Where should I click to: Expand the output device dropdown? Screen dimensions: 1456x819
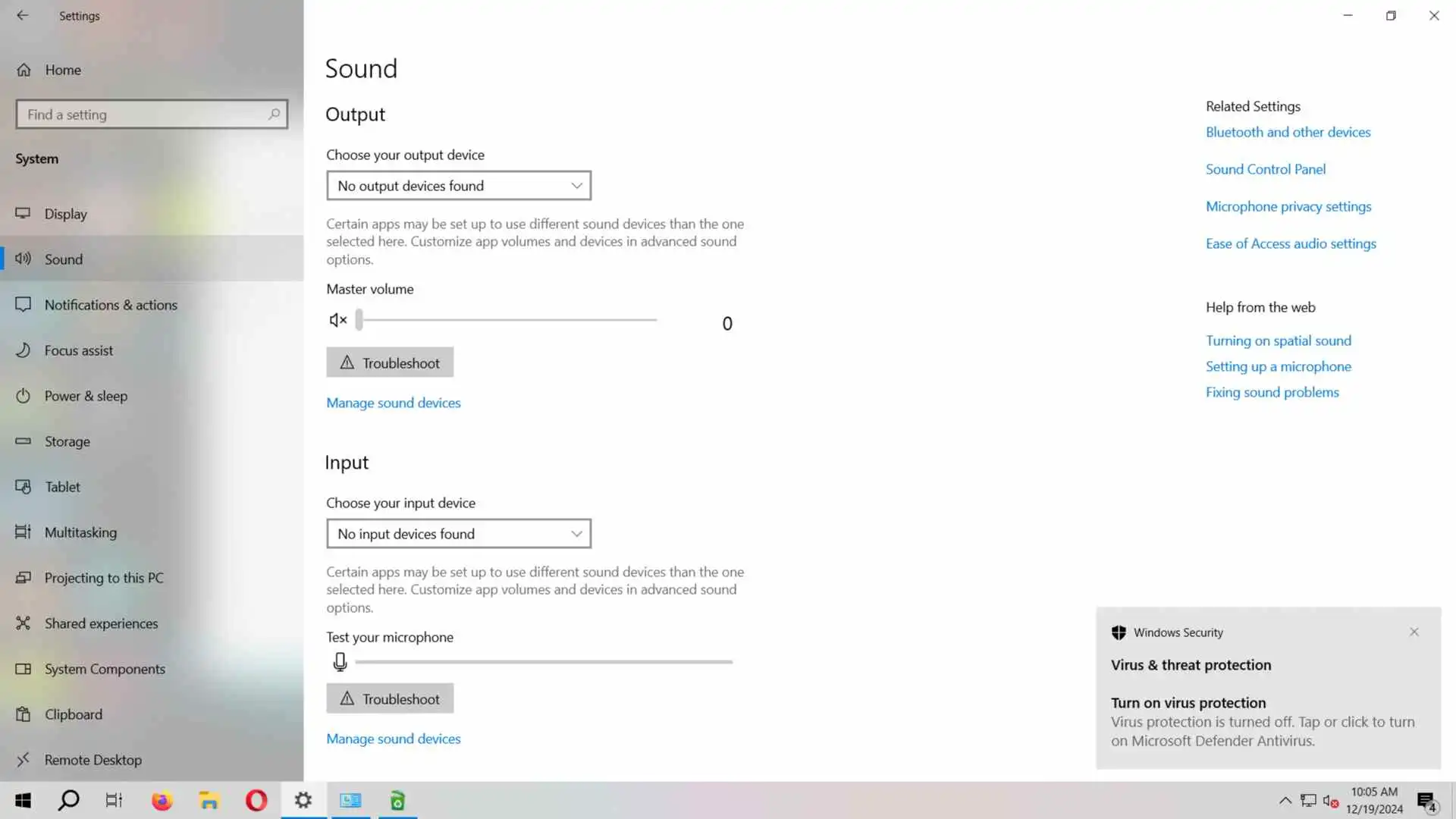(x=459, y=186)
